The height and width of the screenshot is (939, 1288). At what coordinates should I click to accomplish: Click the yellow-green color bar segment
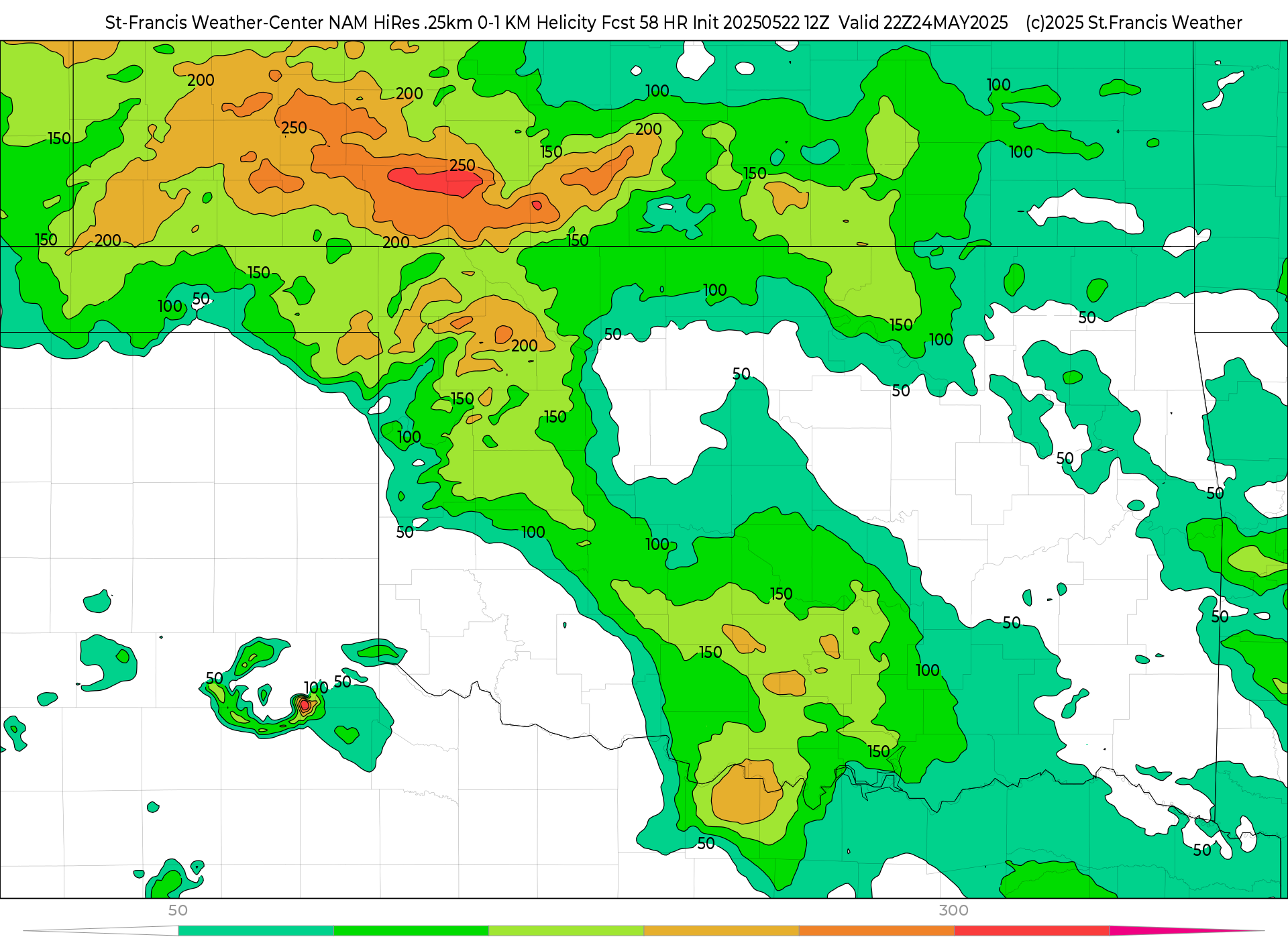pos(566,931)
